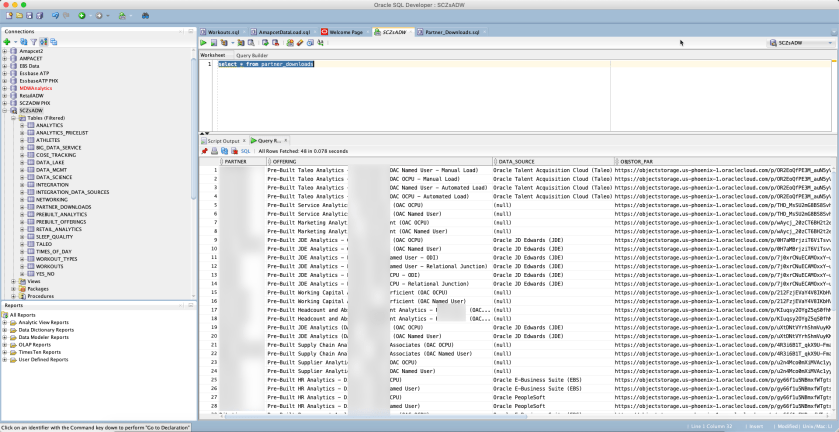
Task: Click the green Back navigation arrow icon
Action: pos(82,16)
